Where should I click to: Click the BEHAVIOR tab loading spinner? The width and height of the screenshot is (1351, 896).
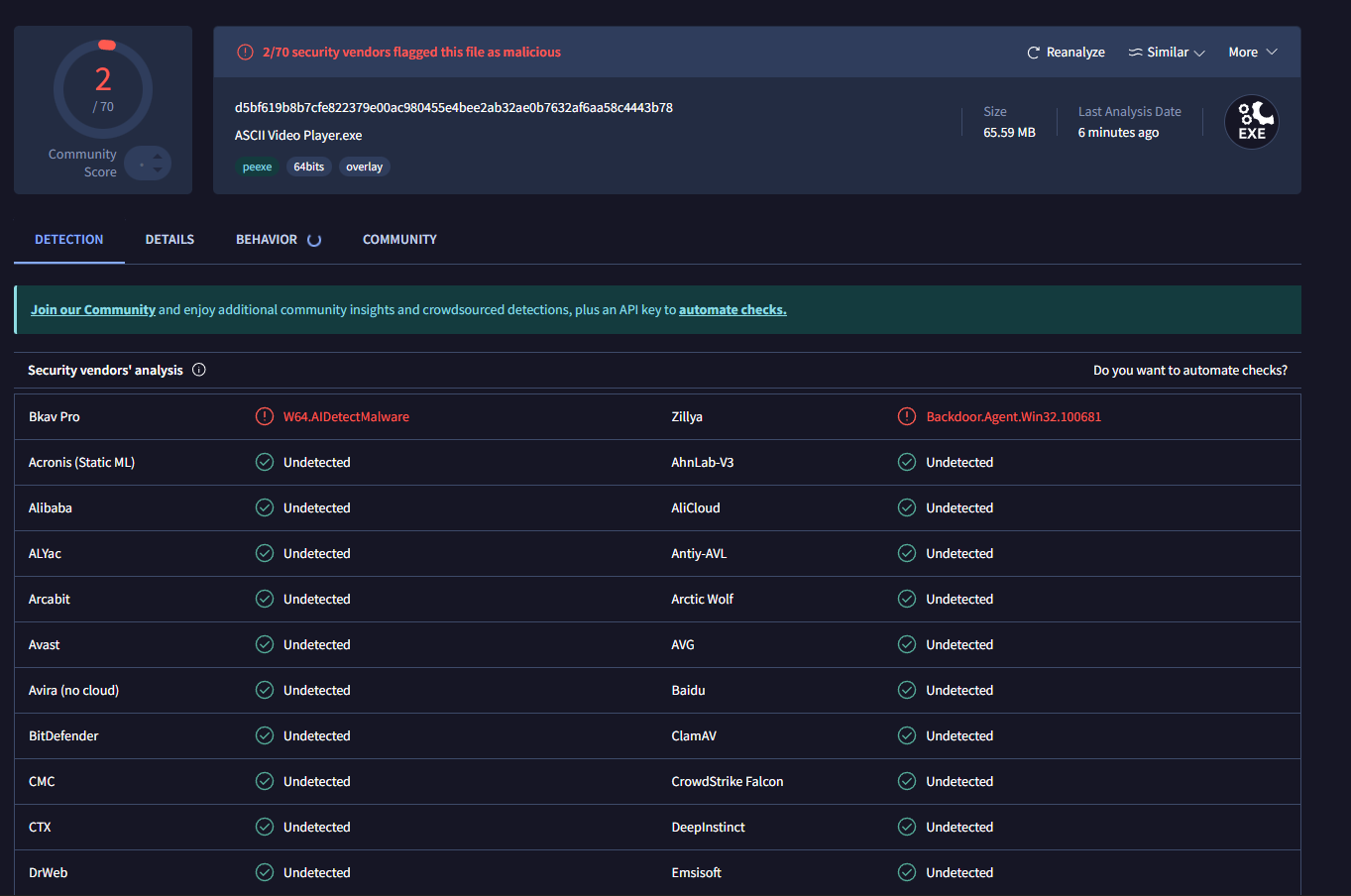[314, 240]
